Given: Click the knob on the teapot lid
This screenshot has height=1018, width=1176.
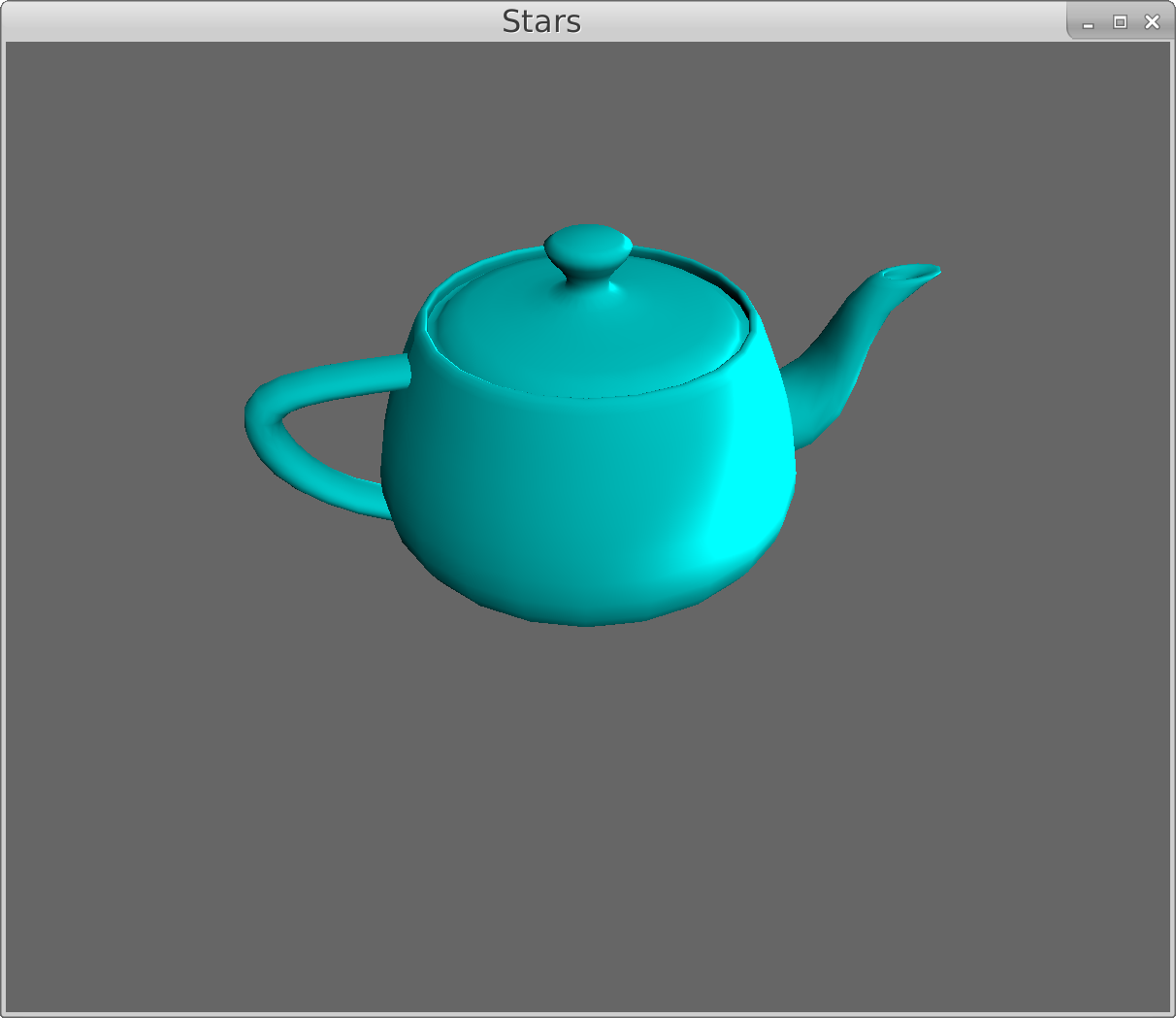Looking at the screenshot, I should (588, 250).
